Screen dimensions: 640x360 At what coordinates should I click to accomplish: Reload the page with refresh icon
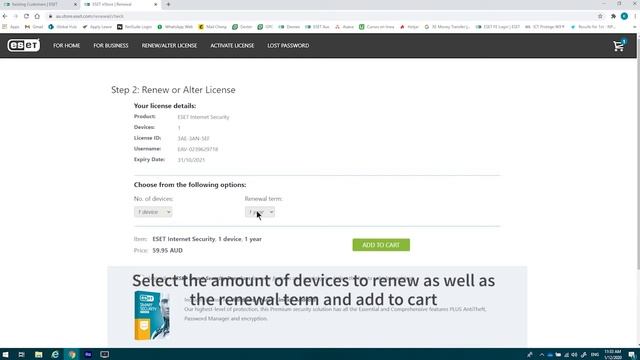tap(26, 16)
